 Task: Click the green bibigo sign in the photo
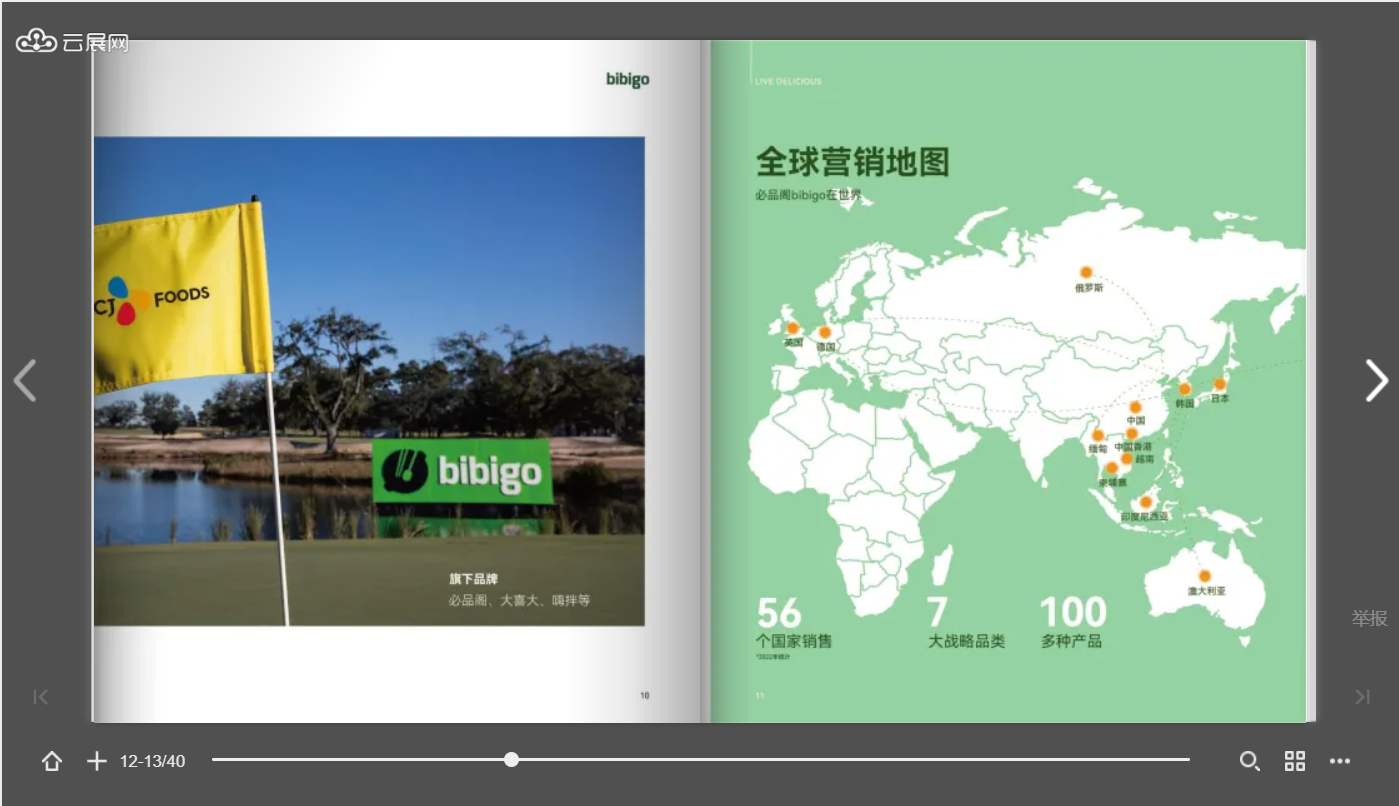click(x=463, y=471)
